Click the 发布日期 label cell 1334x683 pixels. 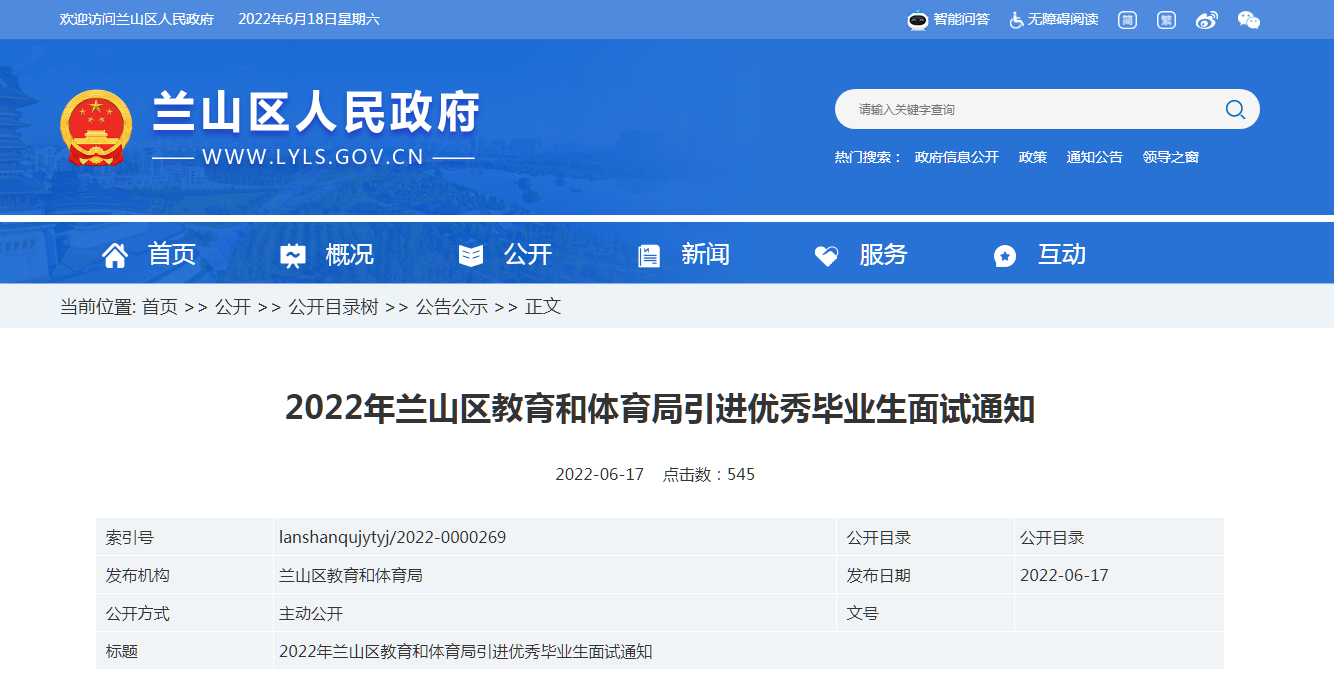(879, 575)
